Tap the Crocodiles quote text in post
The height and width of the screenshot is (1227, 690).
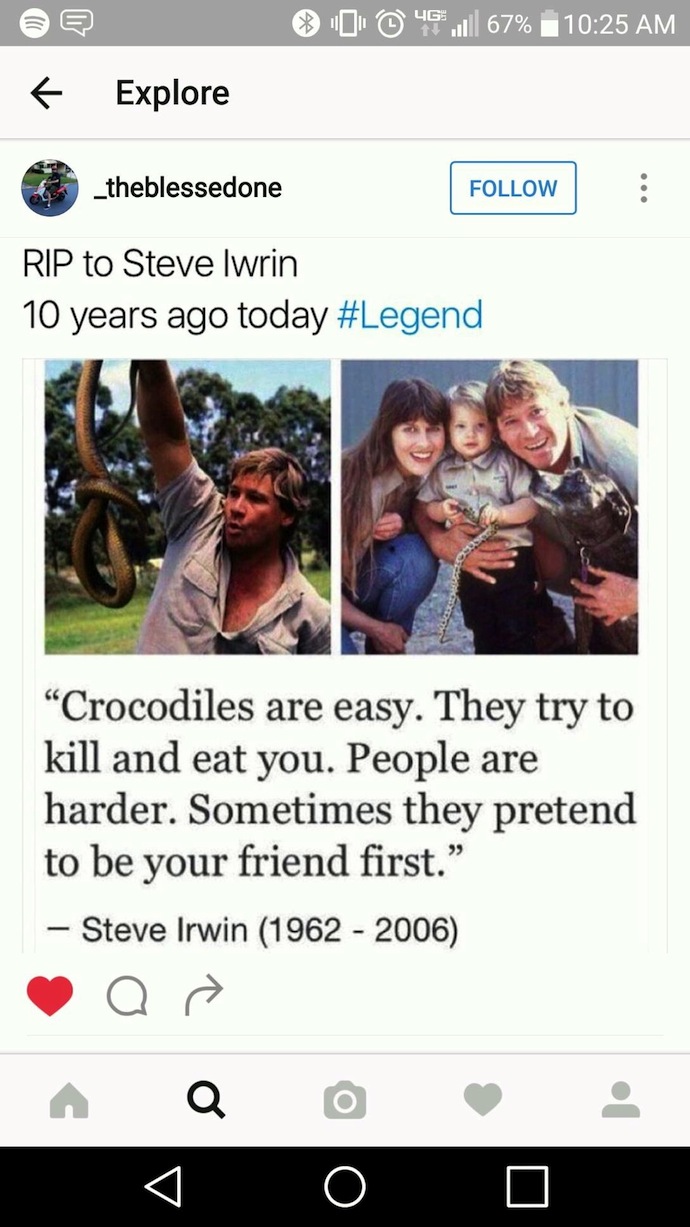340,783
